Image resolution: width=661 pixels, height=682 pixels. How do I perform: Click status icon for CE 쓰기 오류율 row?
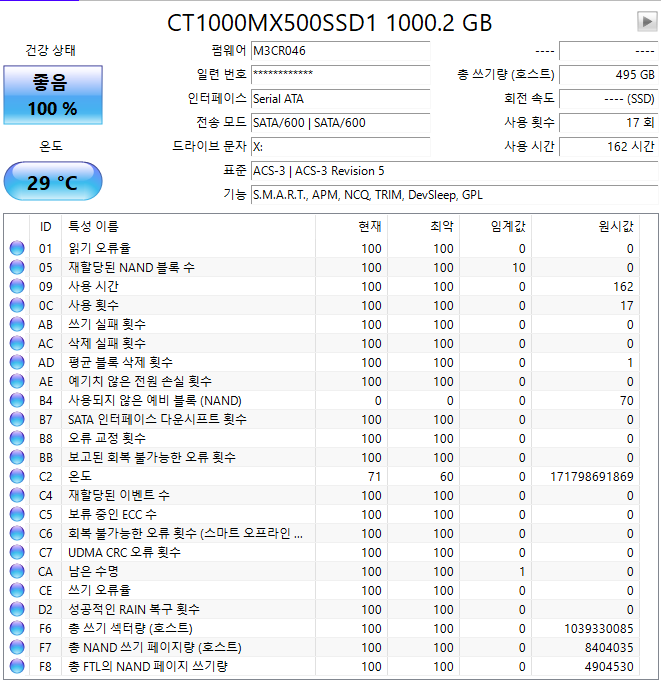(17, 590)
